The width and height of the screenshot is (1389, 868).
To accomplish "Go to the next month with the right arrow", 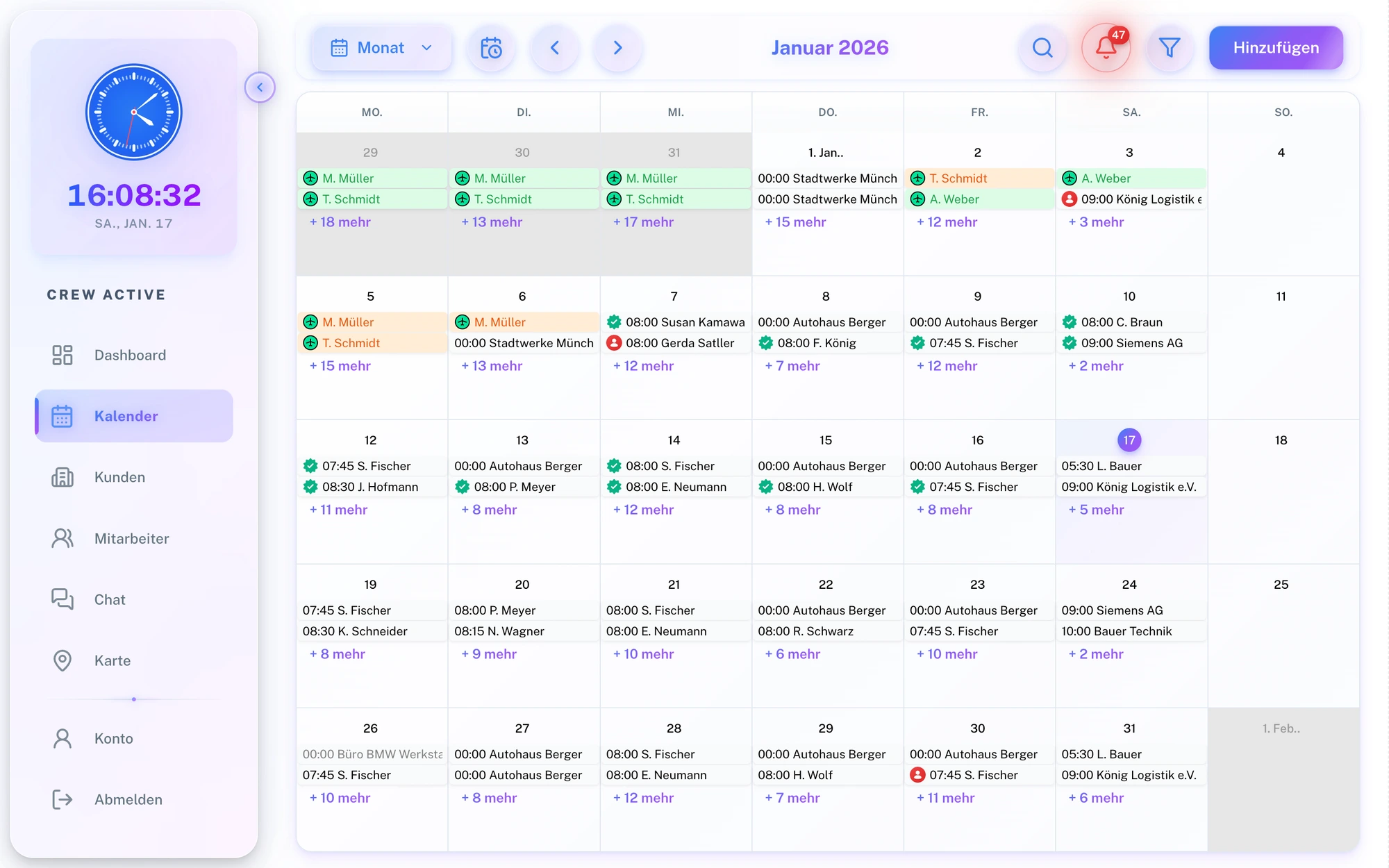I will (x=617, y=47).
